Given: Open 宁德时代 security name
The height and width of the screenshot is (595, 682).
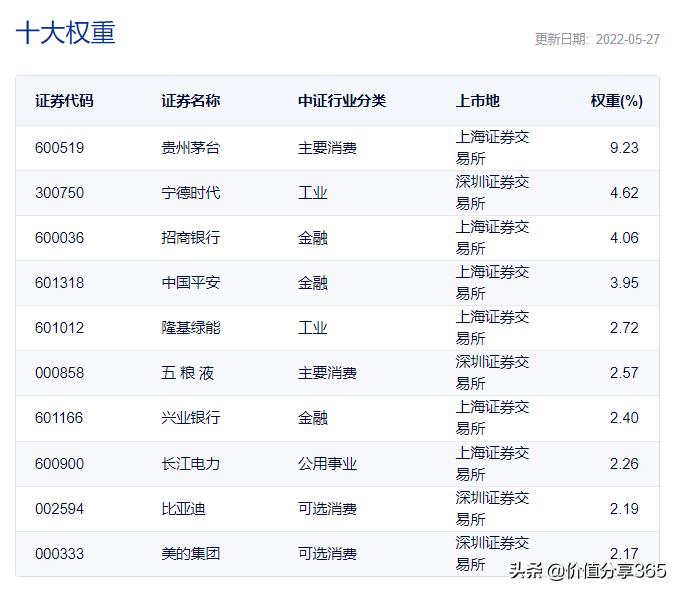Looking at the screenshot, I should [x=190, y=193].
